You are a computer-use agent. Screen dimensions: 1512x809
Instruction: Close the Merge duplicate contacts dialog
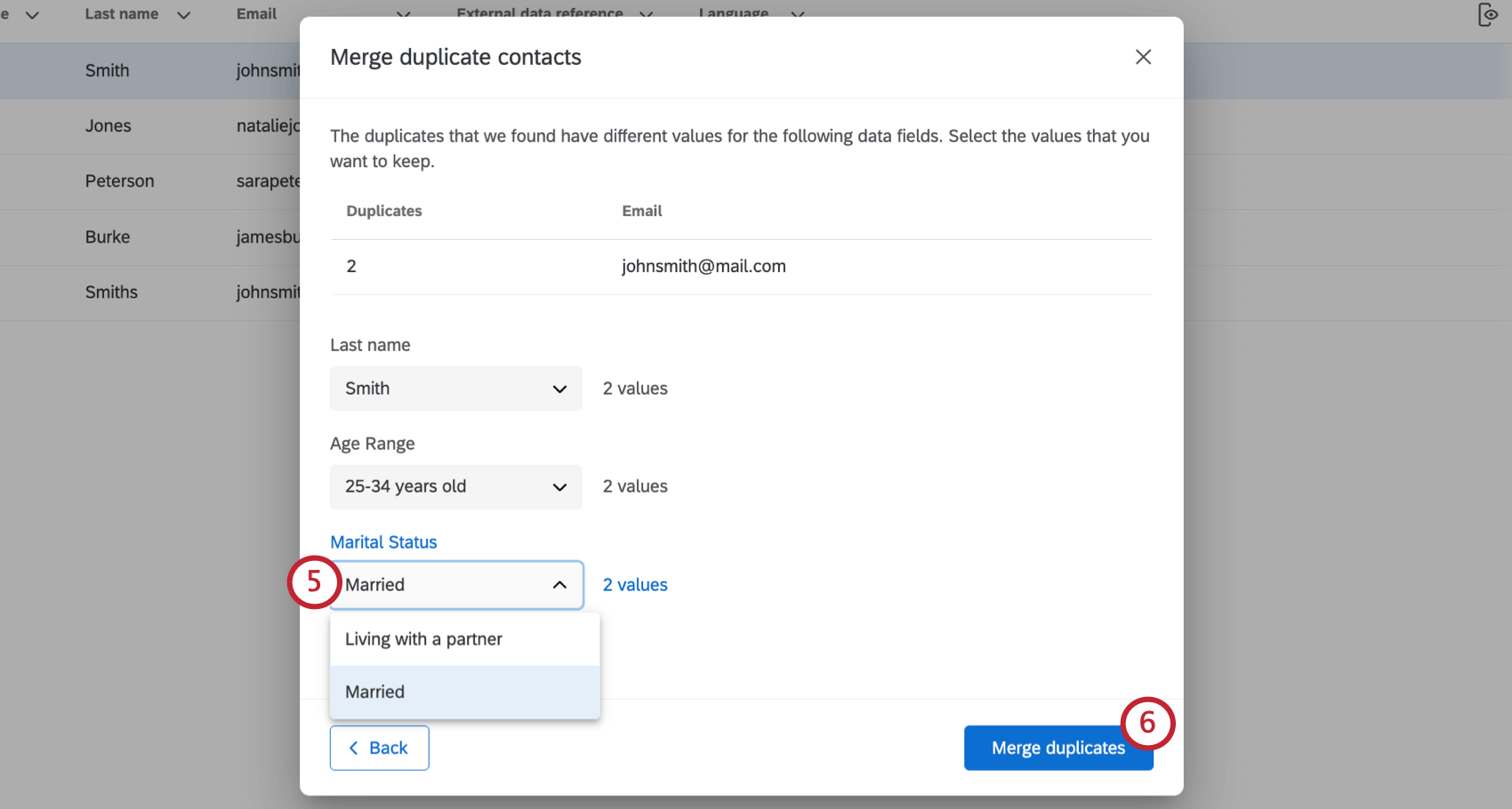1143,56
